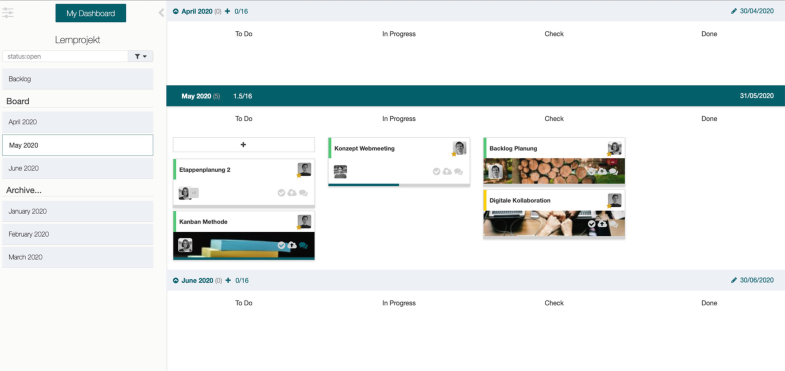The width and height of the screenshot is (785, 371).
Task: Add a card to June 2020 with the plus icon
Action: pos(228,280)
